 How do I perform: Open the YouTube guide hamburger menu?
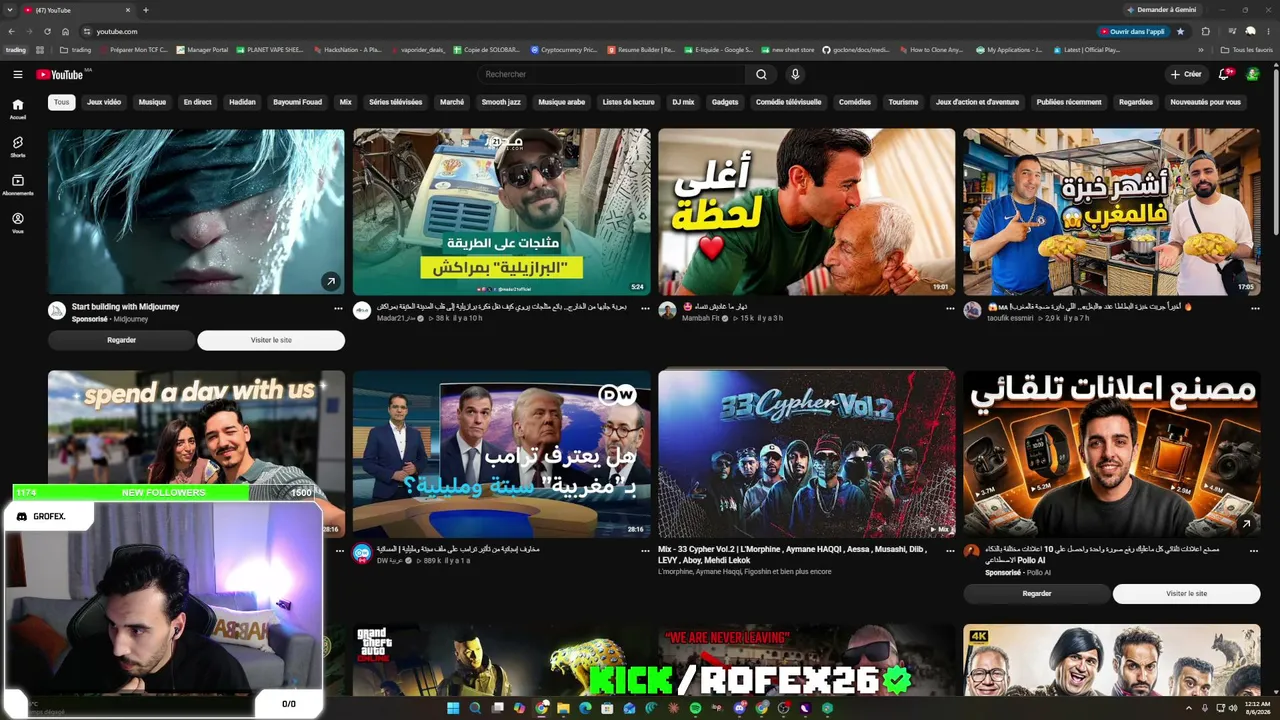[x=18, y=74]
